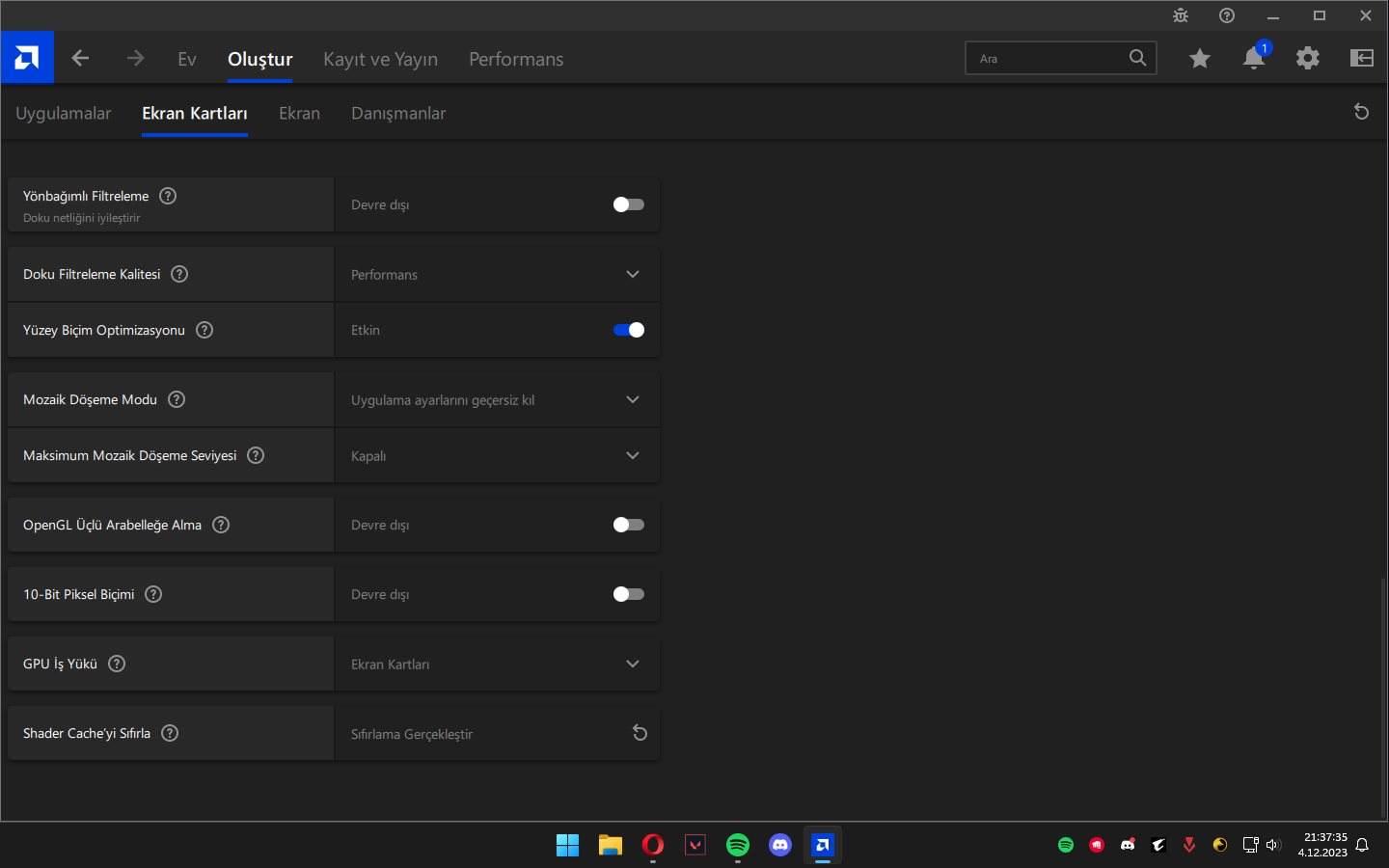Select the Ekran sub-tab

(x=299, y=113)
